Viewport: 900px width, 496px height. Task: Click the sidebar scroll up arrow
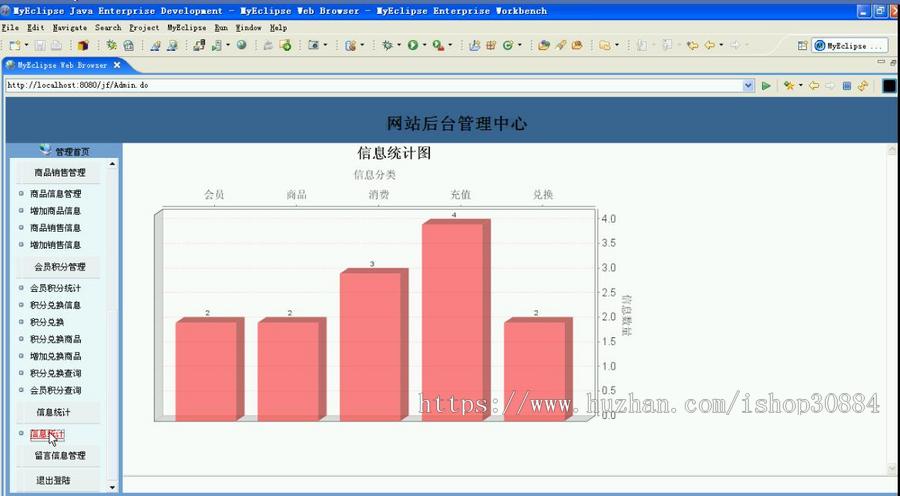point(112,164)
